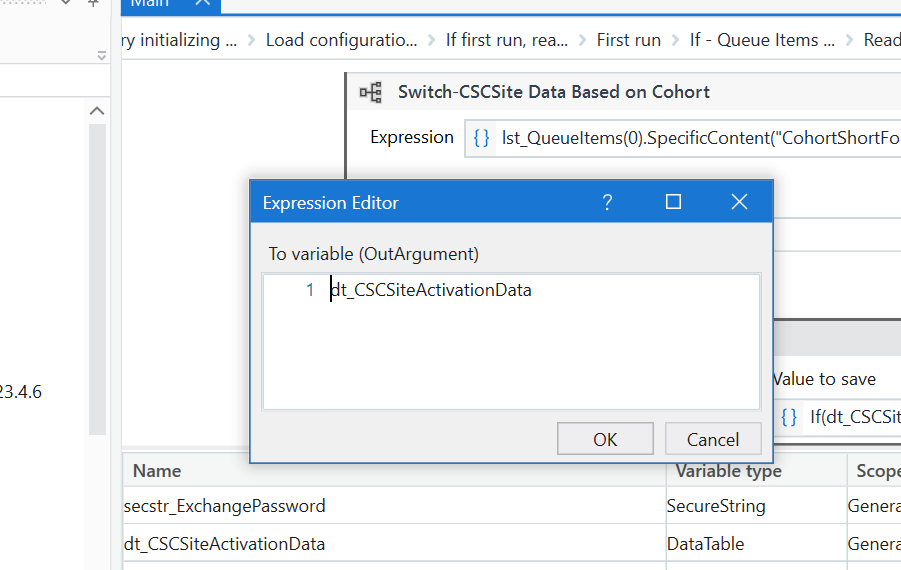Sort variables by the Name column header
This screenshot has width=901, height=570.
[x=158, y=470]
